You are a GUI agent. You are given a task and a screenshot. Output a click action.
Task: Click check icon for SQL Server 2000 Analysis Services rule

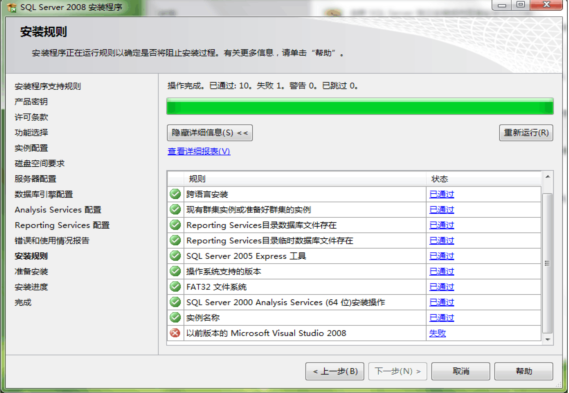175,302
